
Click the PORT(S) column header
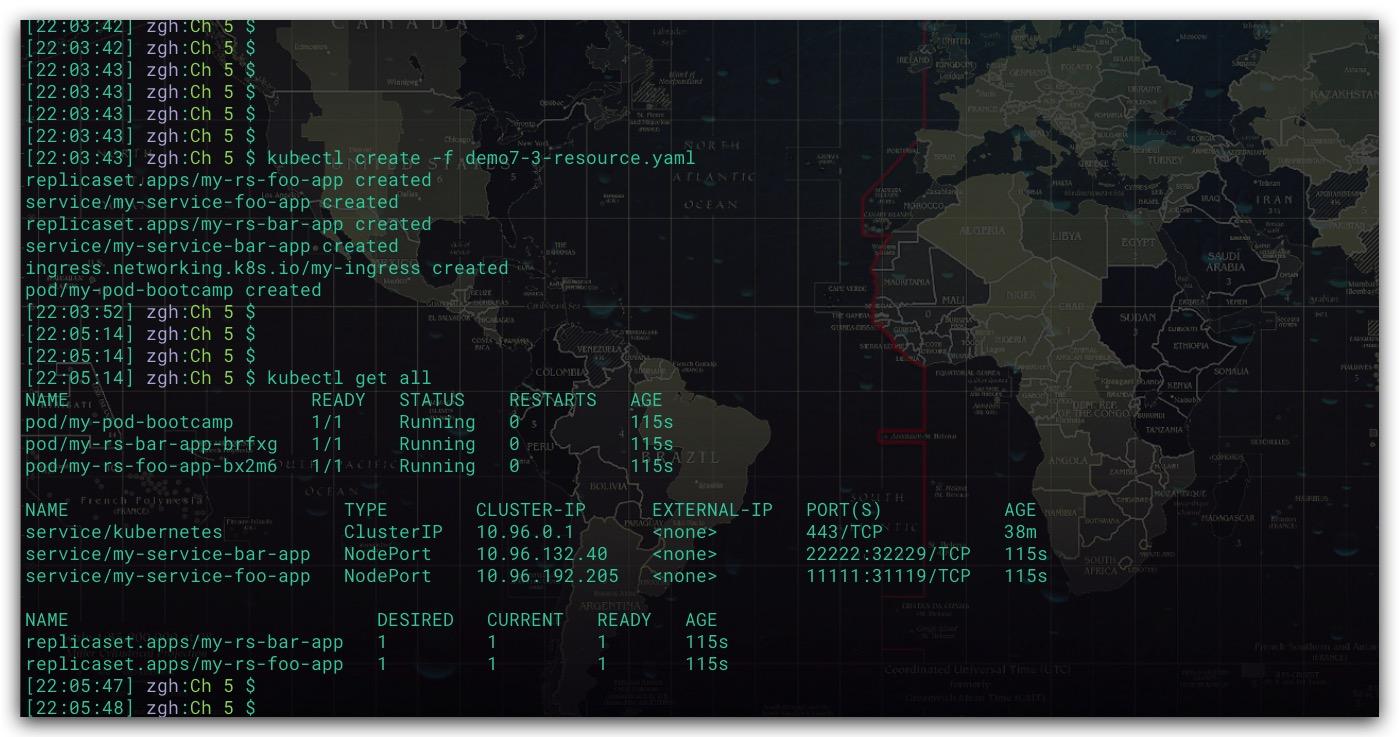point(844,510)
